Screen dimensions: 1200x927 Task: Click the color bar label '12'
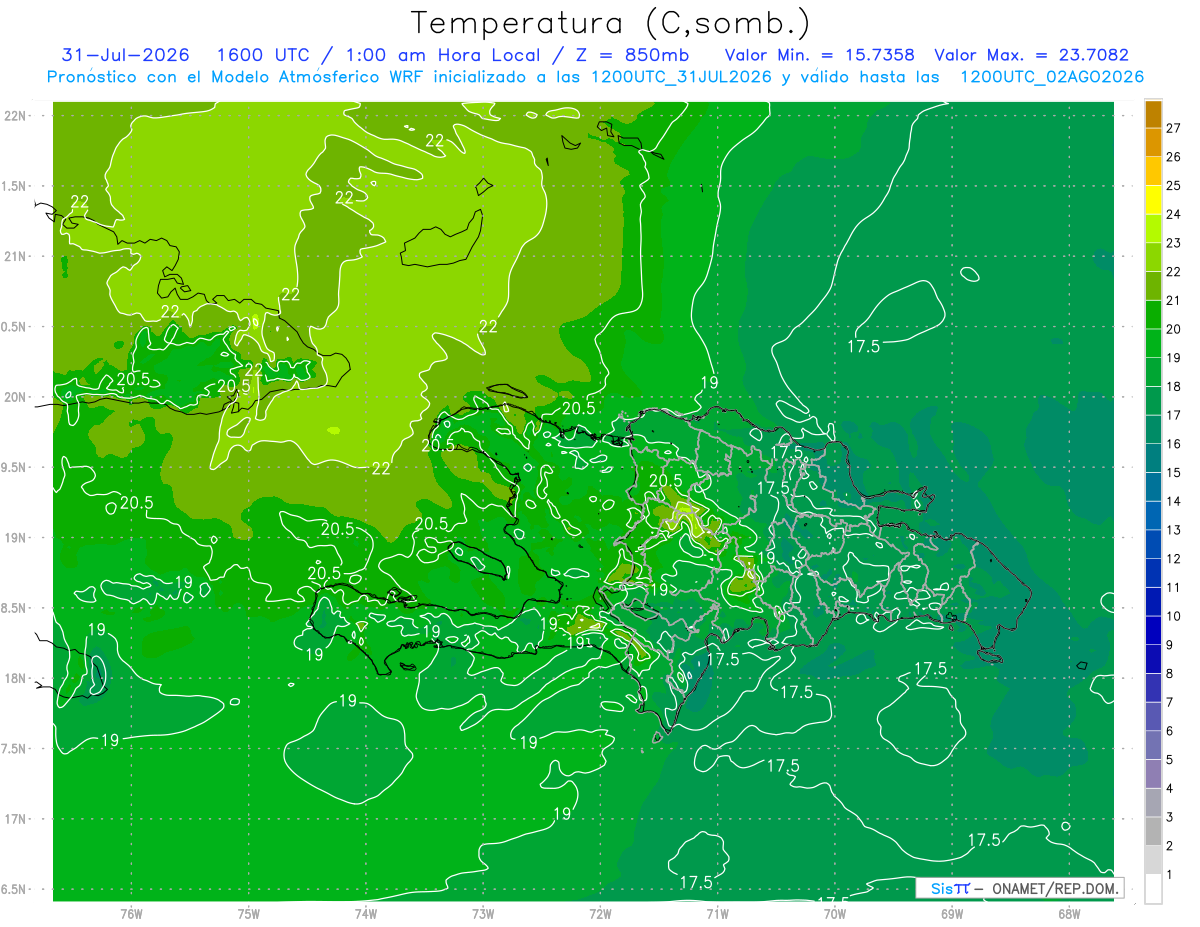(1174, 559)
